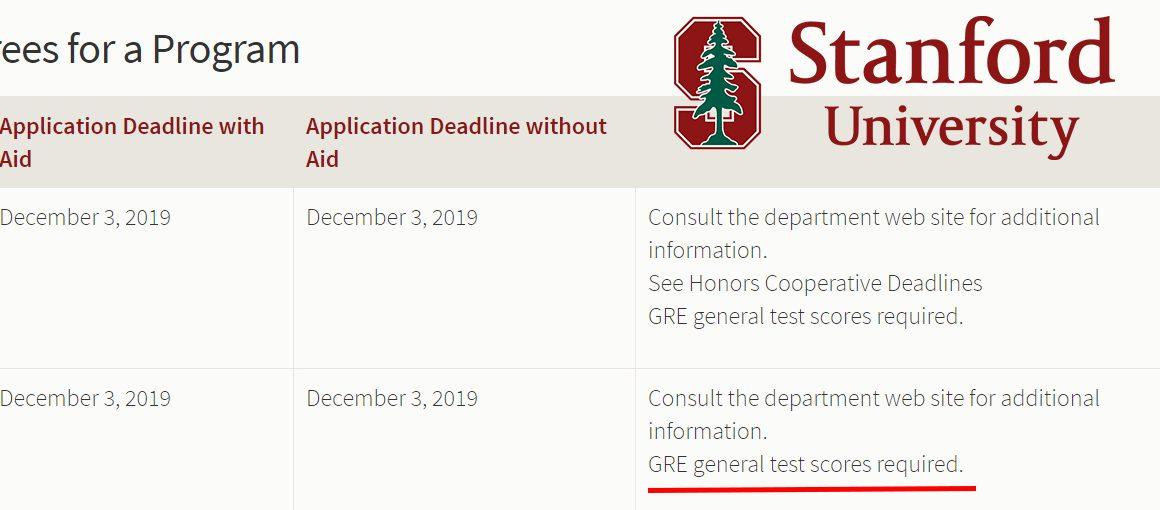The height and width of the screenshot is (510, 1160).
Task: Click the "ees for a Program" page heading
Action: [149, 50]
